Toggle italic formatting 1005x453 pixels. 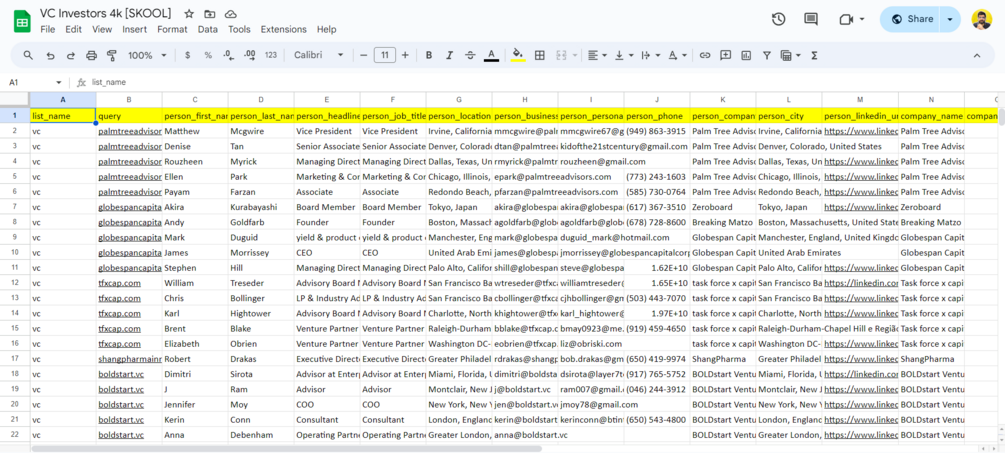449,56
